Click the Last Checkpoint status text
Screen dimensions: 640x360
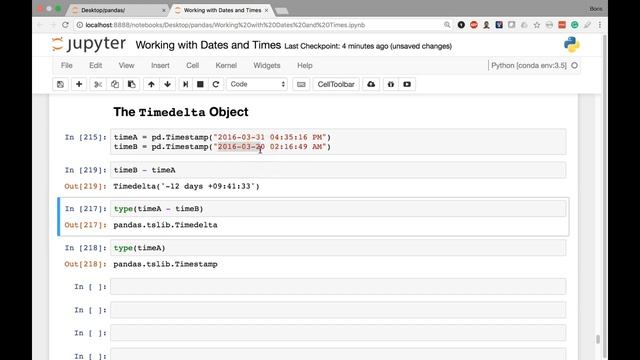click(368, 46)
